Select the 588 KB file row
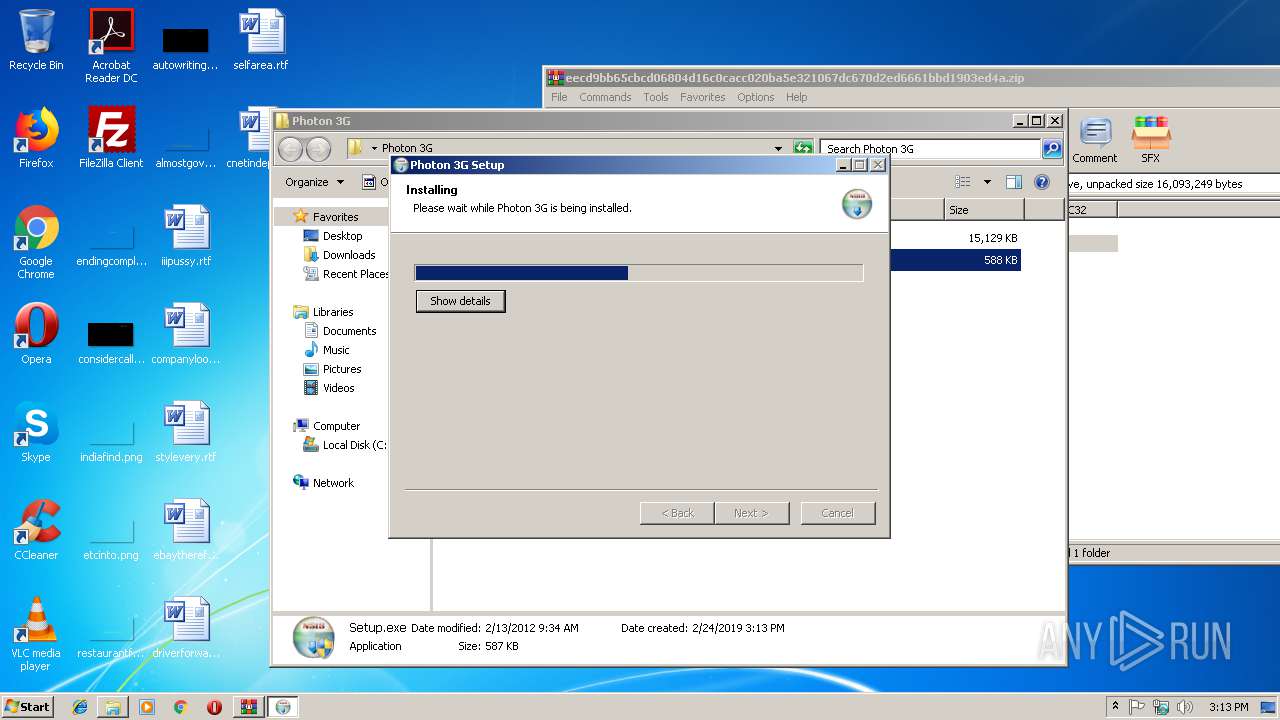The height and width of the screenshot is (720, 1280). tap(954, 260)
